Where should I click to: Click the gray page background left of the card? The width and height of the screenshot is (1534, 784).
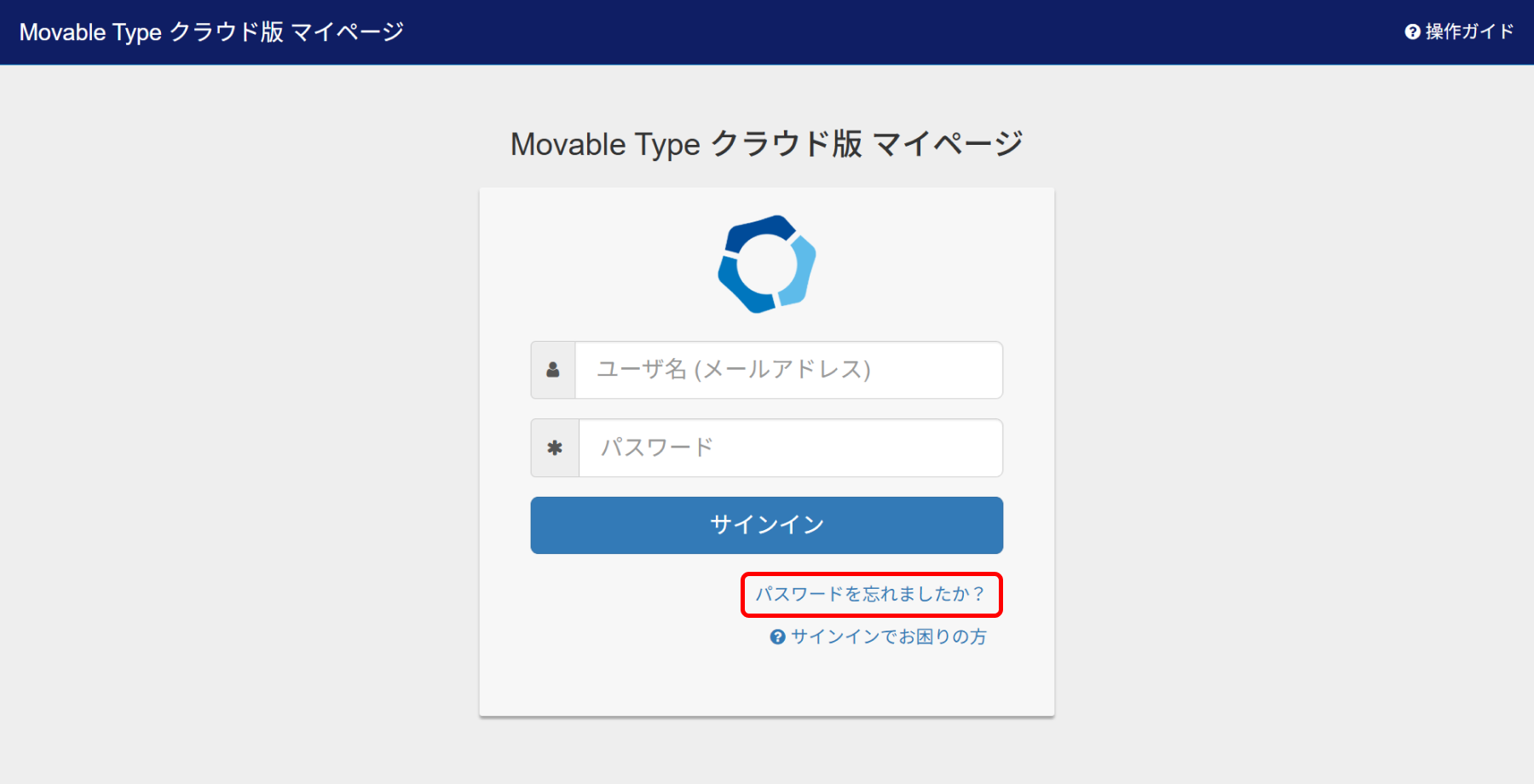coord(239,426)
